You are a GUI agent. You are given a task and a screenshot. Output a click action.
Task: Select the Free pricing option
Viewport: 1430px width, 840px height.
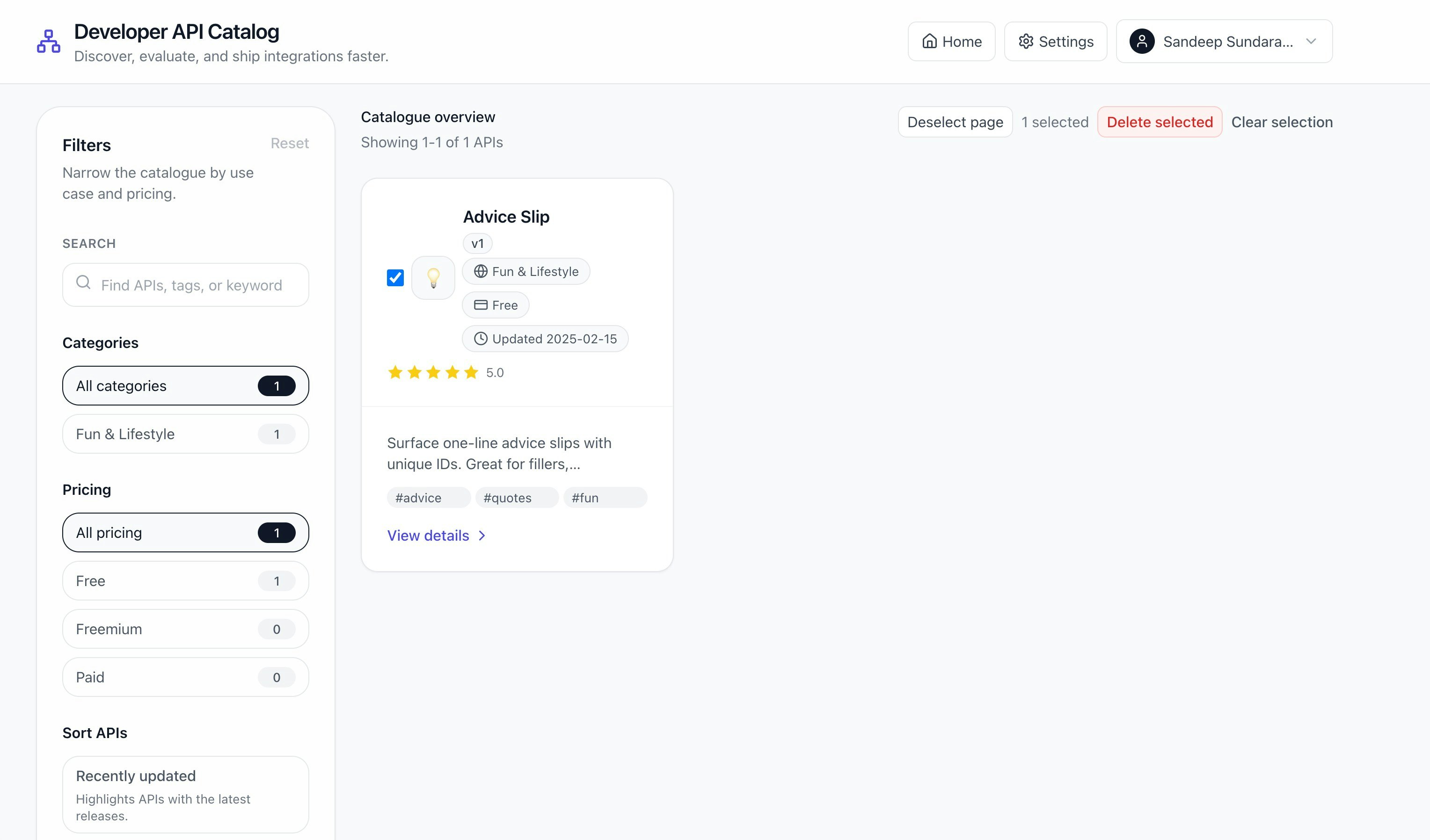[186, 581]
